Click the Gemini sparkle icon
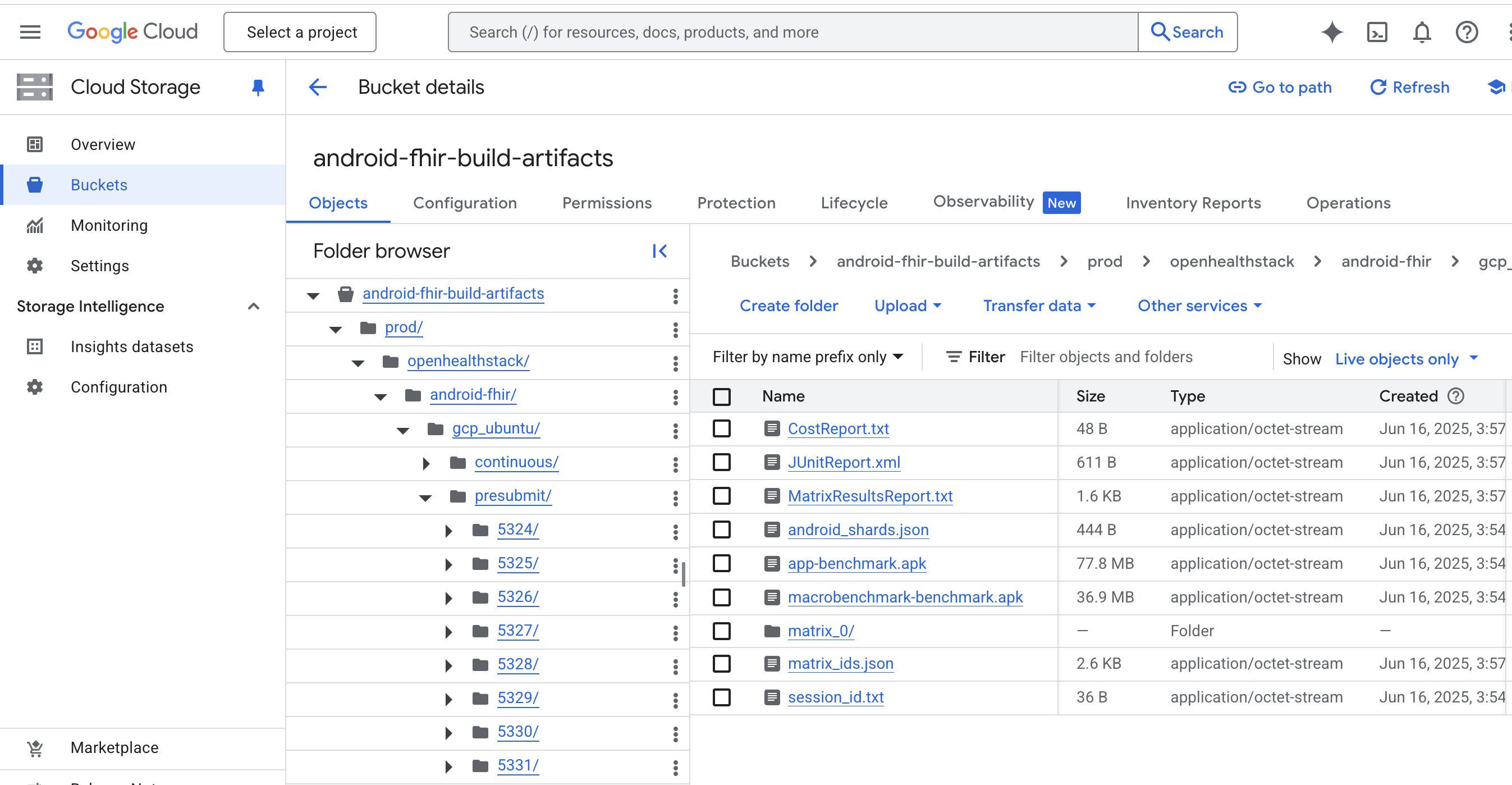 (1332, 33)
